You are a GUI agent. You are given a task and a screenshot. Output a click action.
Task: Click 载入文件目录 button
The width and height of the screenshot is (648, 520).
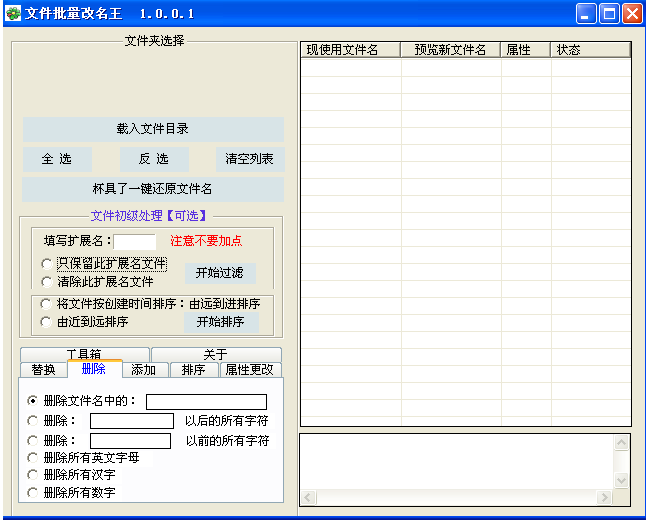(153, 129)
